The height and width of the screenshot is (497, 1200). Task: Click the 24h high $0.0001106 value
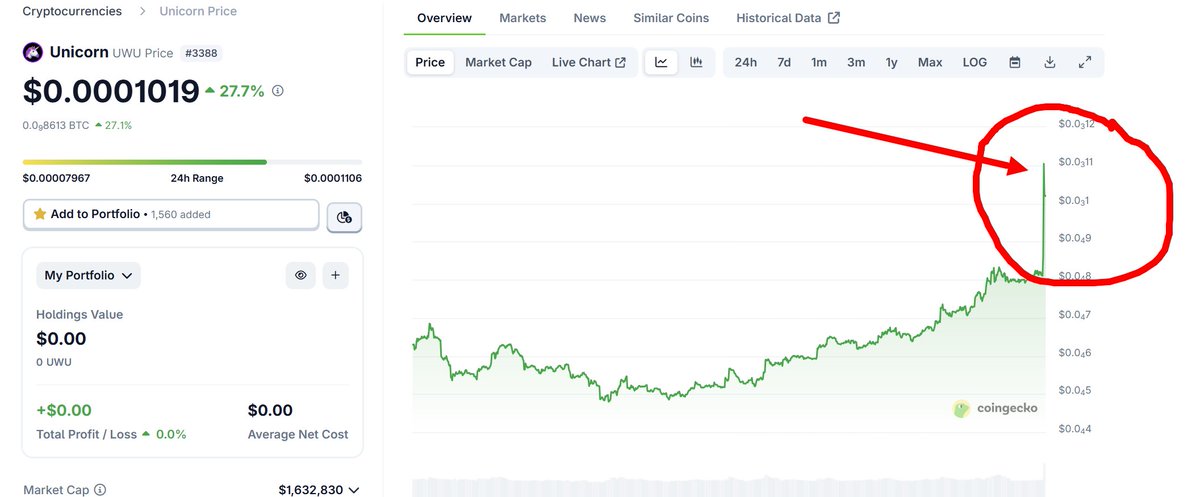pos(334,178)
